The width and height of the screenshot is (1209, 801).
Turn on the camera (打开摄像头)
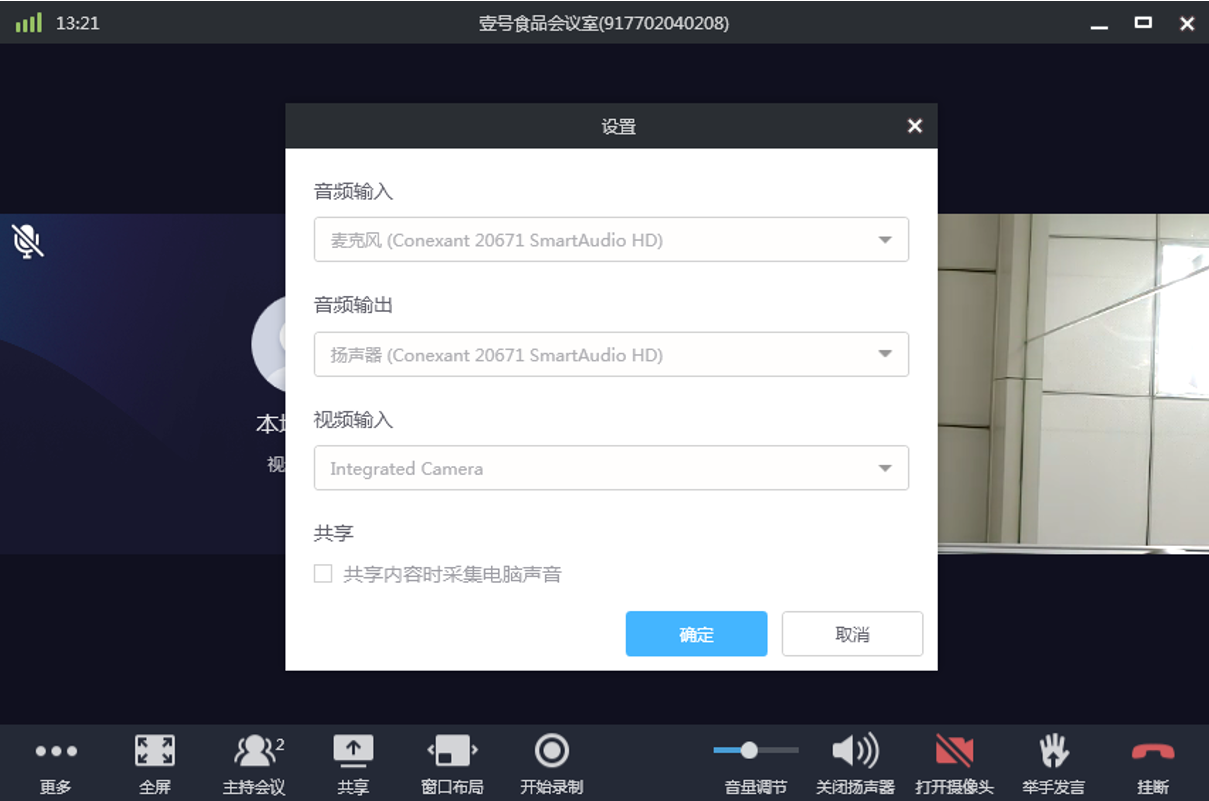click(x=954, y=751)
